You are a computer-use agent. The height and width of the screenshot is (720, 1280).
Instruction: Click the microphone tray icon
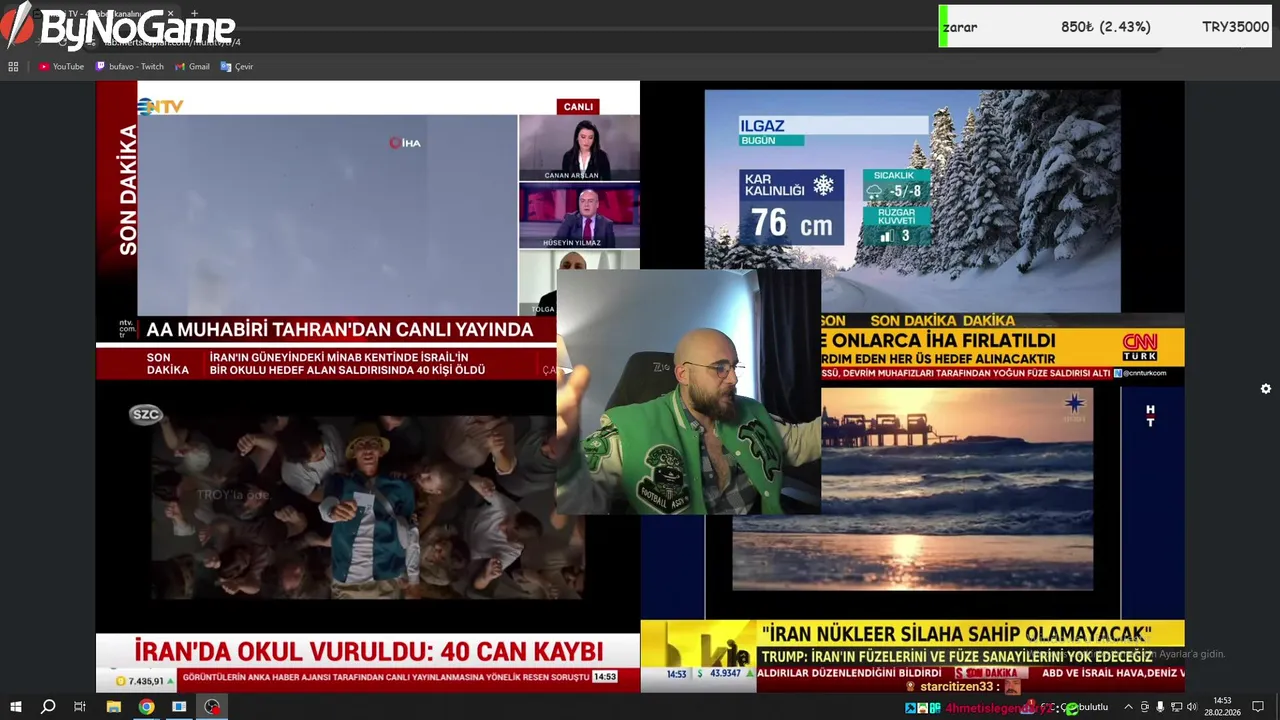point(1160,707)
